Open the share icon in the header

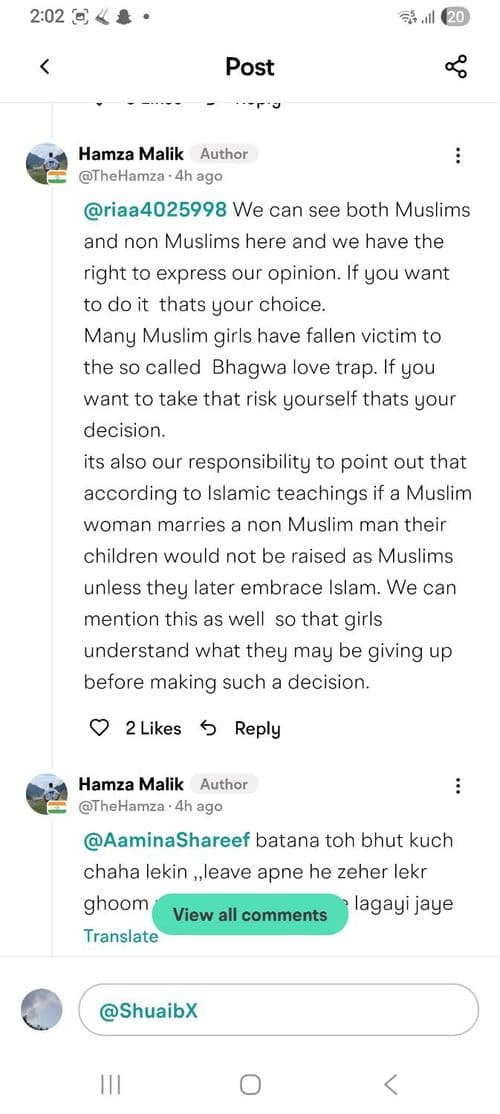pyautogui.click(x=455, y=67)
